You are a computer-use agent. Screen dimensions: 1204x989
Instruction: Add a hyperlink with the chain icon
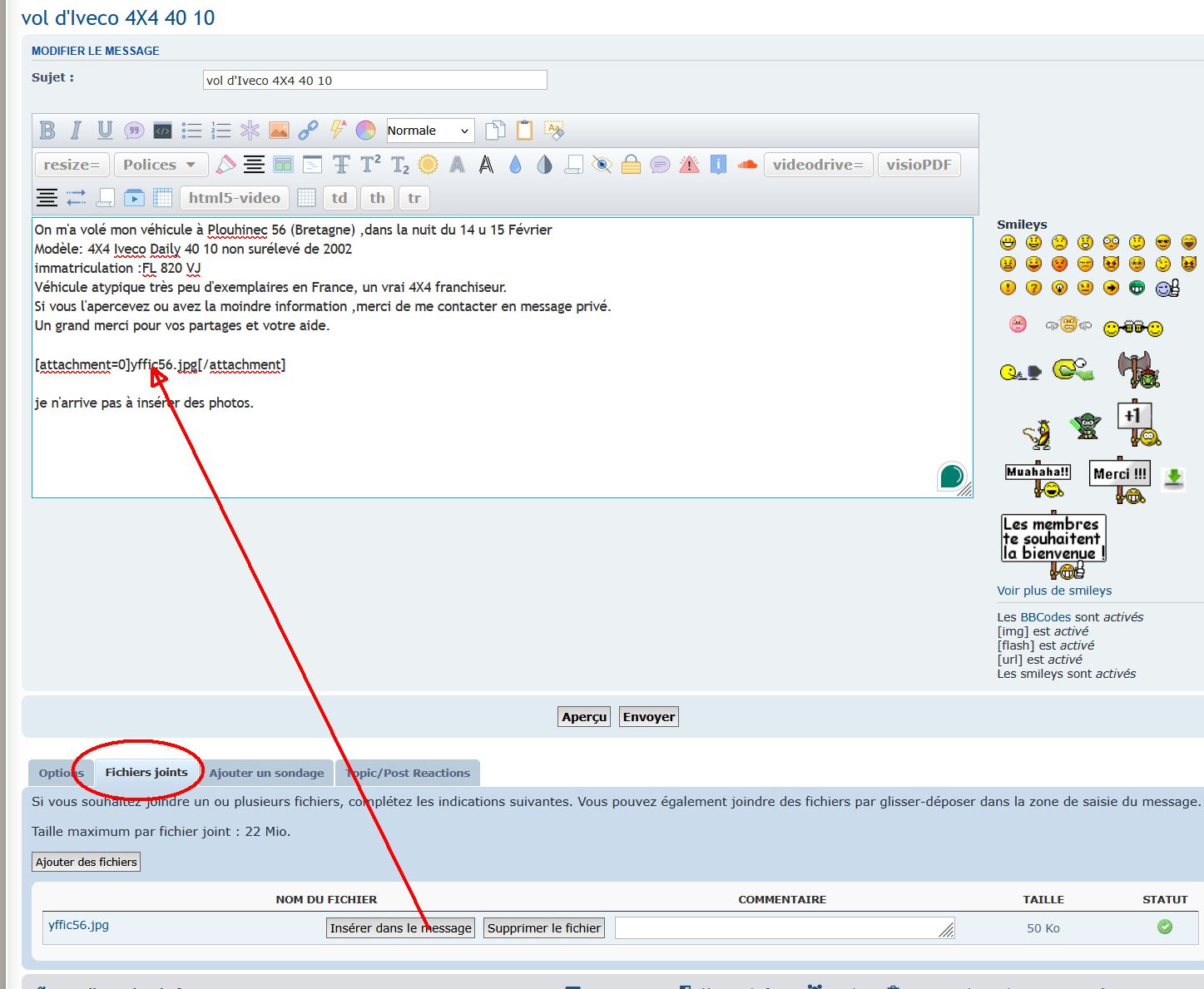click(x=308, y=131)
